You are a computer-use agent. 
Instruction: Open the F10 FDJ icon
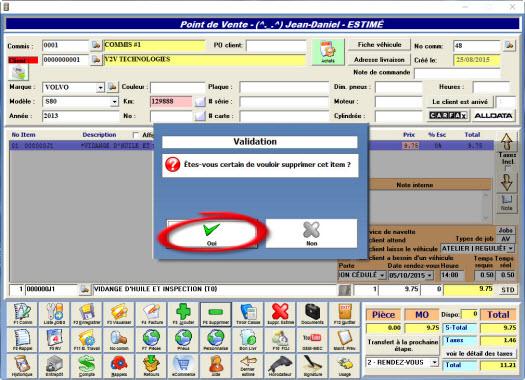pyautogui.click(x=280, y=339)
